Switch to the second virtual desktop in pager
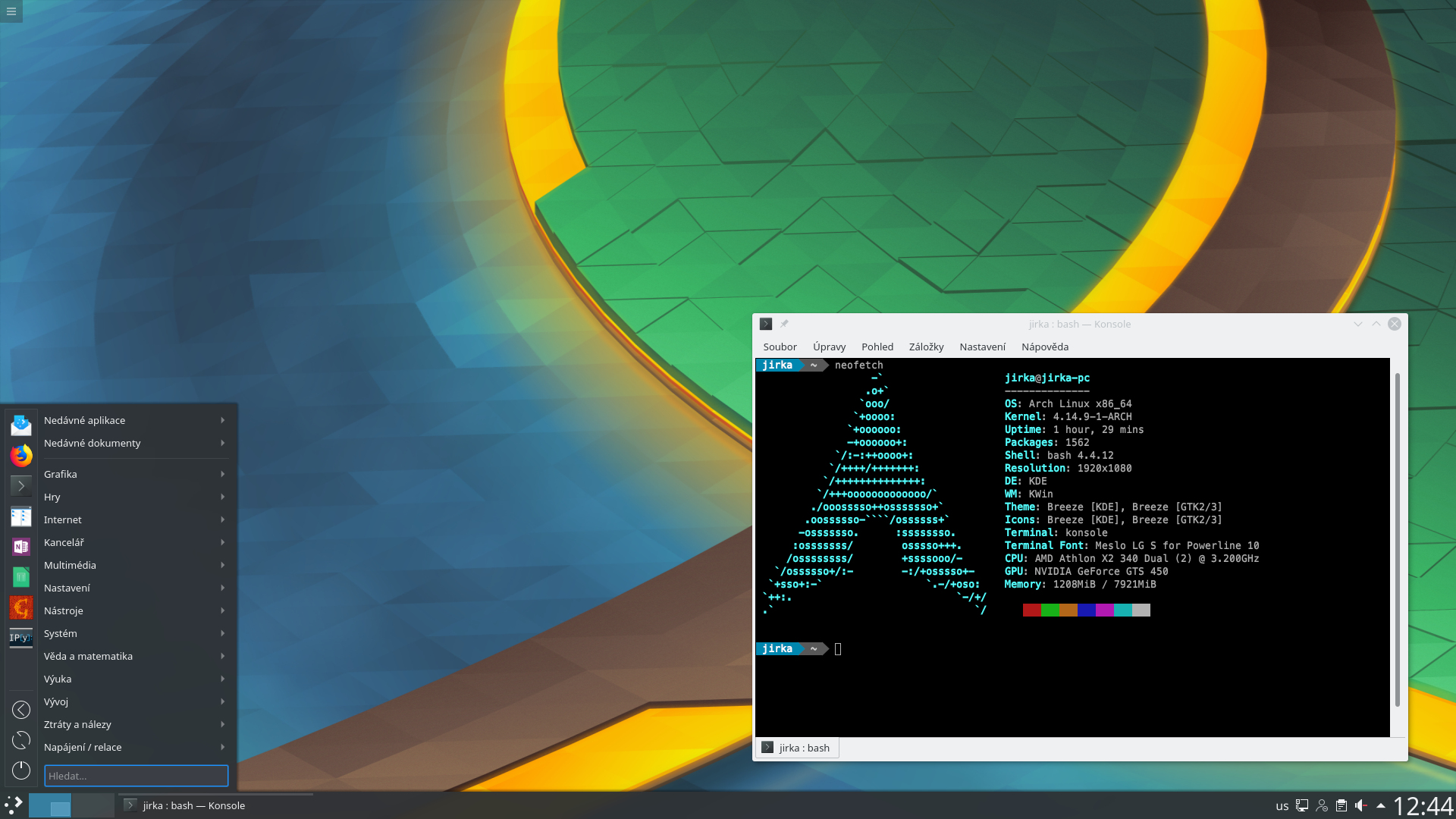This screenshot has height=819, width=1456. tap(93, 805)
